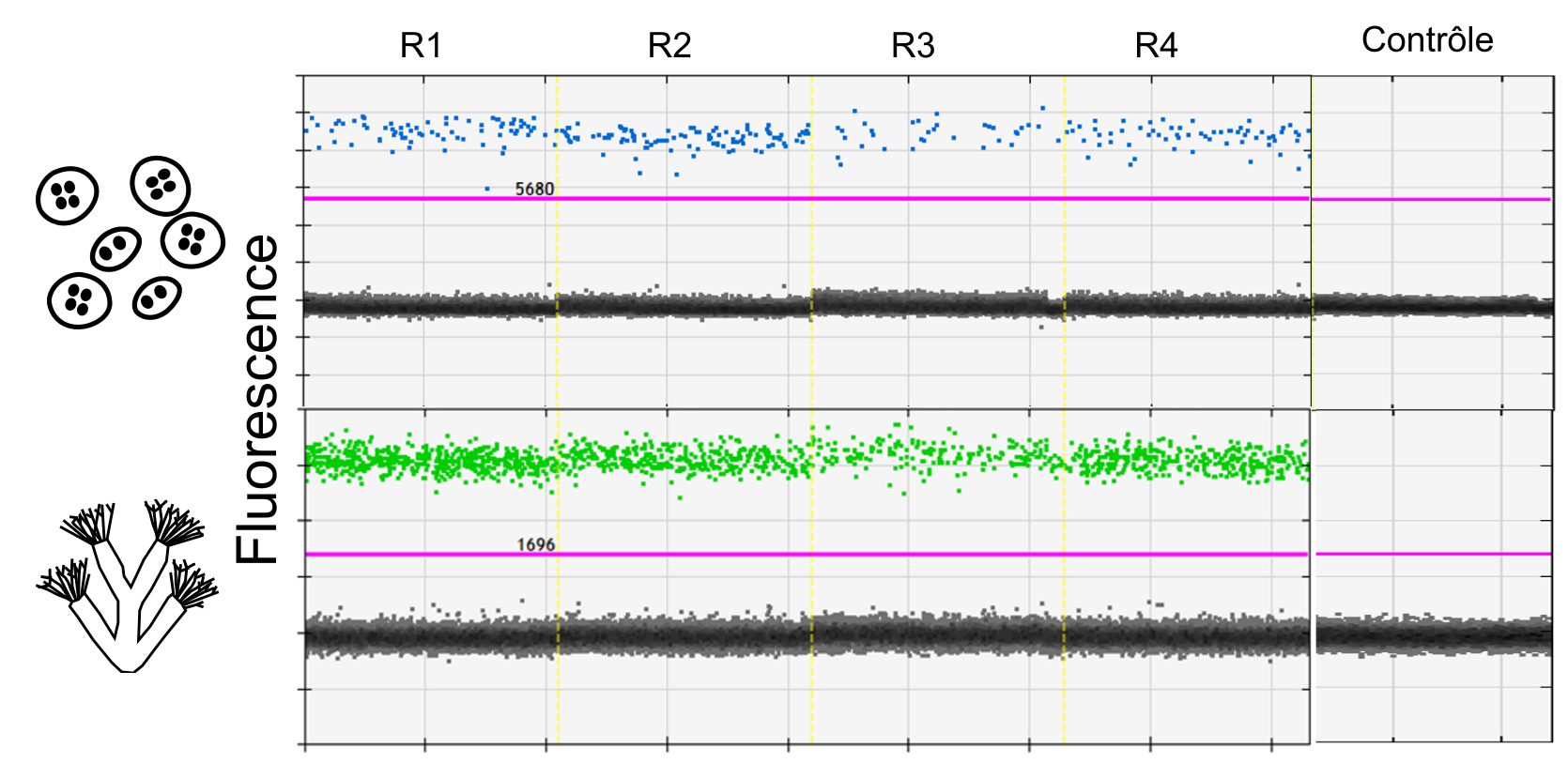
Task: Click the isolated blue dot beside 5680
Action: click(486, 189)
